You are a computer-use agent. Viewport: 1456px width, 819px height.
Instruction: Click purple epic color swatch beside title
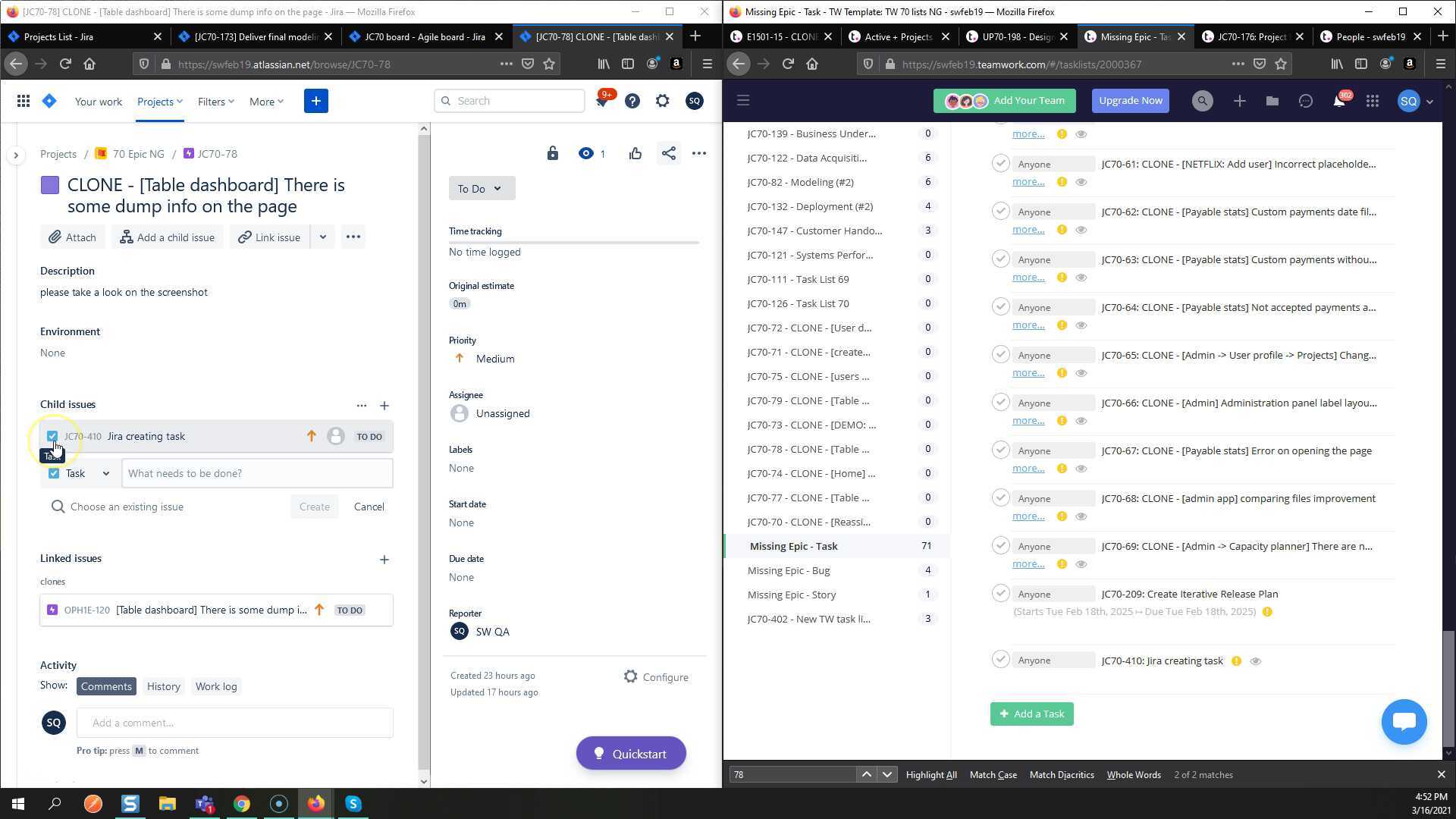50,186
